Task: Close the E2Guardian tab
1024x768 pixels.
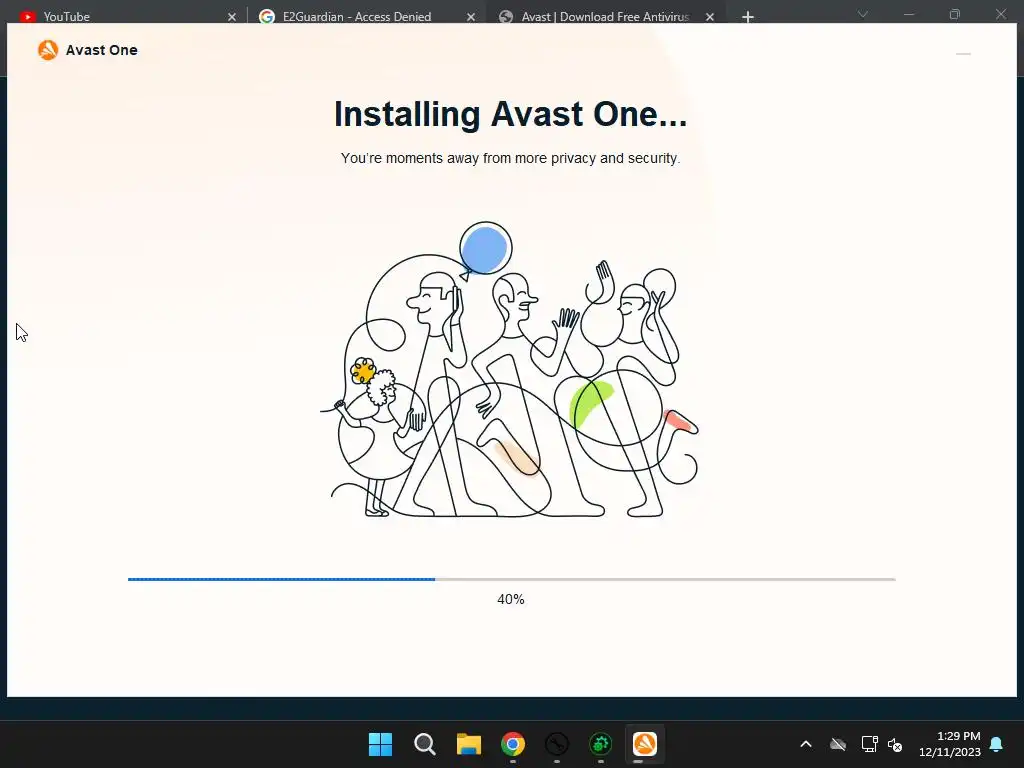Action: click(471, 17)
